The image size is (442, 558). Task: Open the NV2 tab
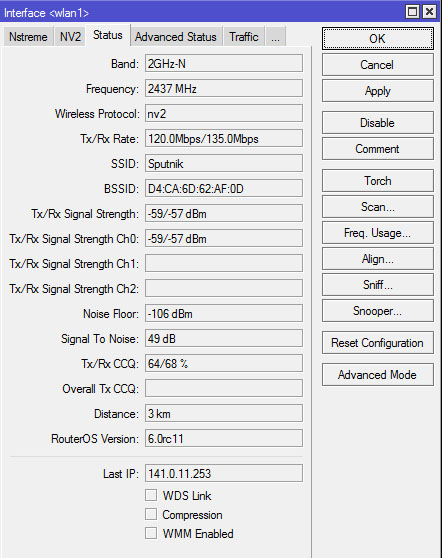tap(70, 37)
